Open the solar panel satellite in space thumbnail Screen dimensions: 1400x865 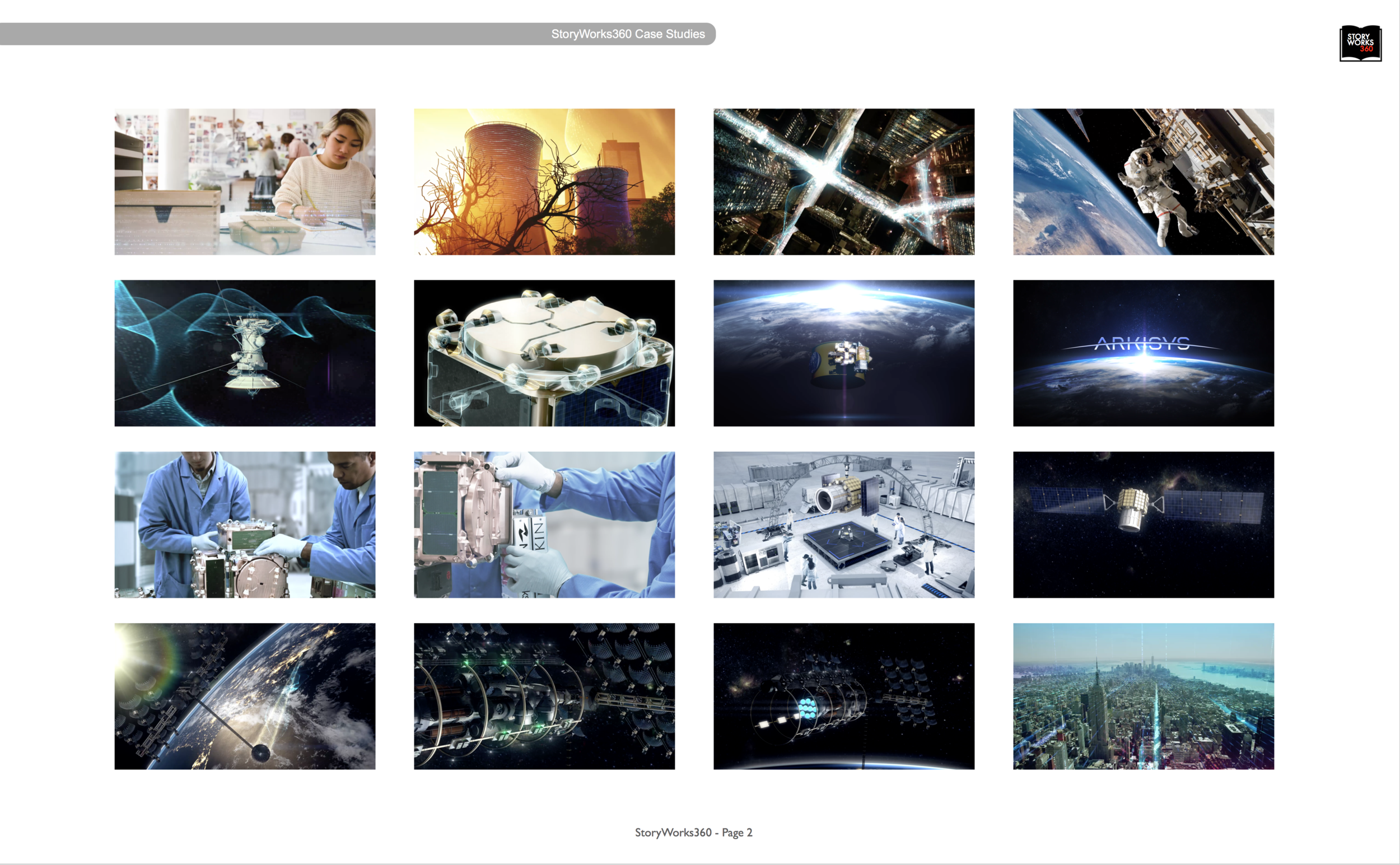click(1143, 525)
